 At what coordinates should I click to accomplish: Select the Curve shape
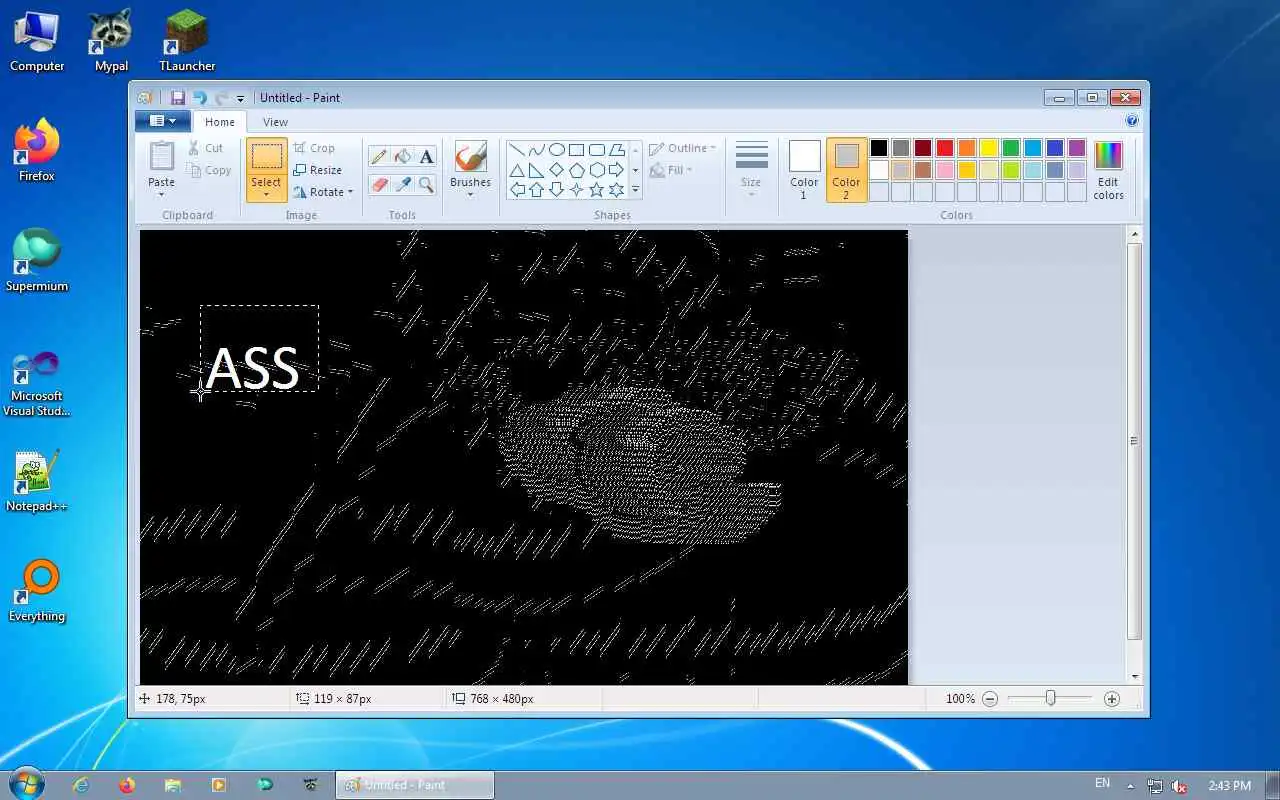pyautogui.click(x=537, y=150)
